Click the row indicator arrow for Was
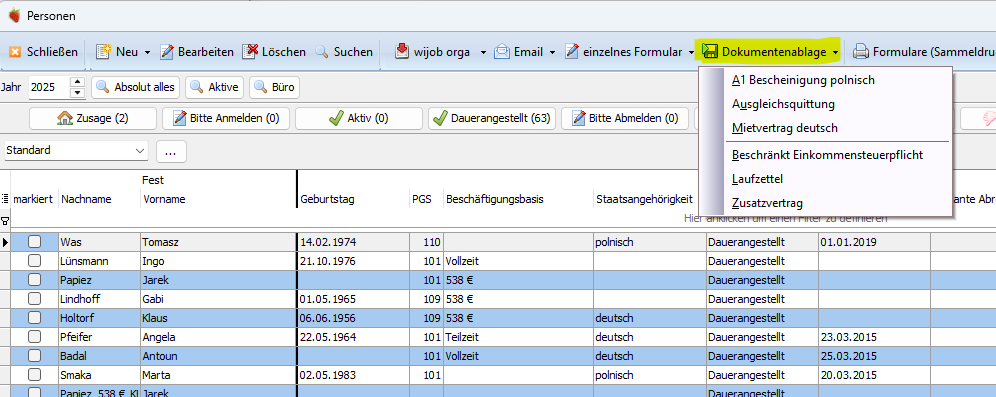The width and height of the screenshot is (996, 397). point(5,242)
